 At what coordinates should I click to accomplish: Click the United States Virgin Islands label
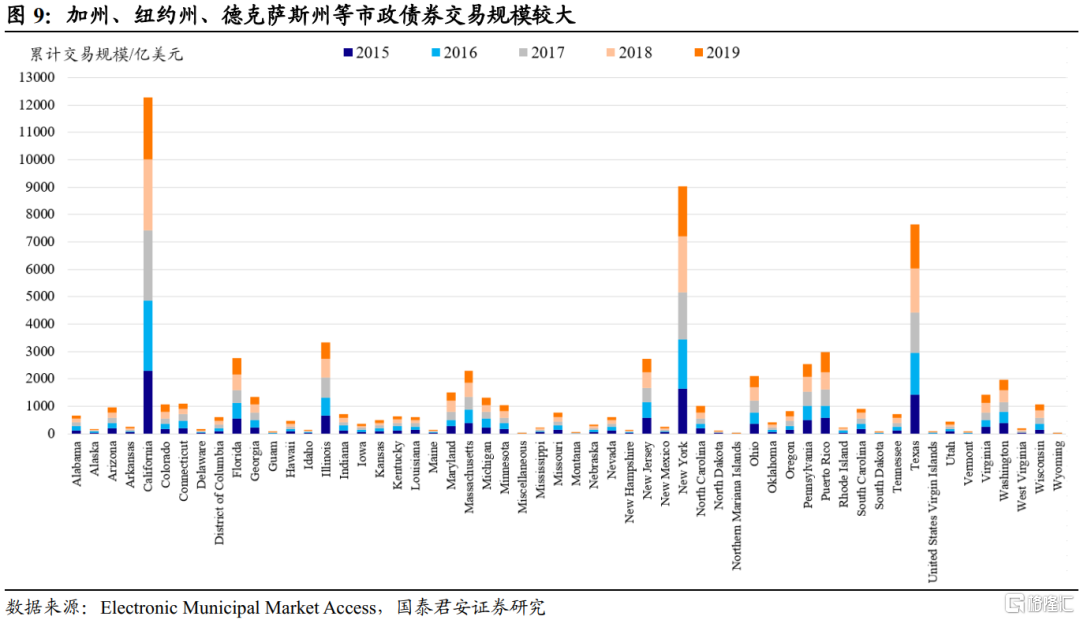pos(933,511)
